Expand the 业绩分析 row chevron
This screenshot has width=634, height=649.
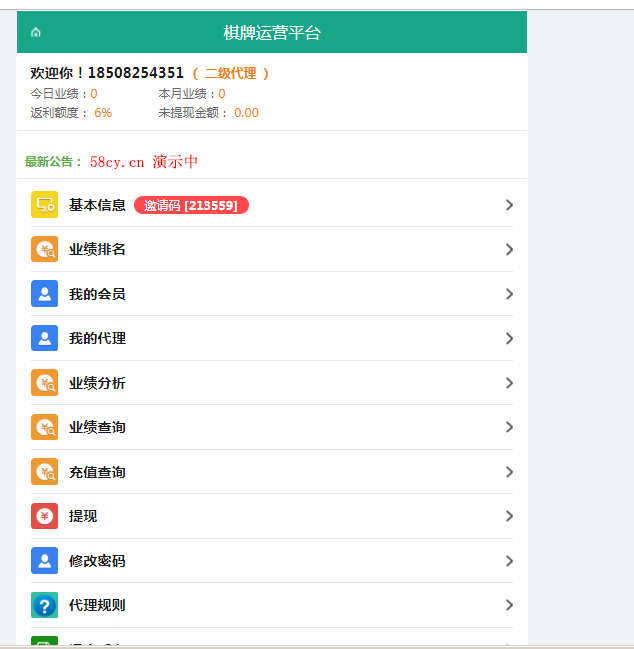click(x=509, y=383)
